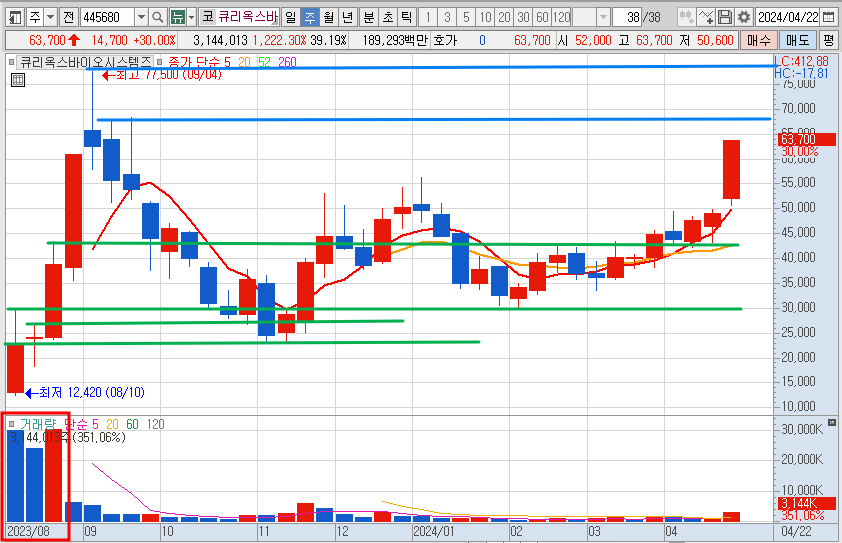Switch to monthly 월 chart period

329,18
